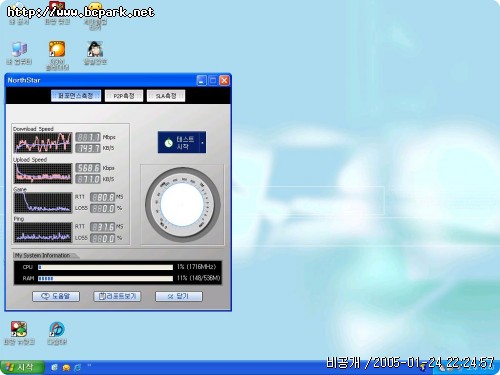The height and width of the screenshot is (375, 500).
Task: Open the red and green game shortcut
Action: point(19,329)
